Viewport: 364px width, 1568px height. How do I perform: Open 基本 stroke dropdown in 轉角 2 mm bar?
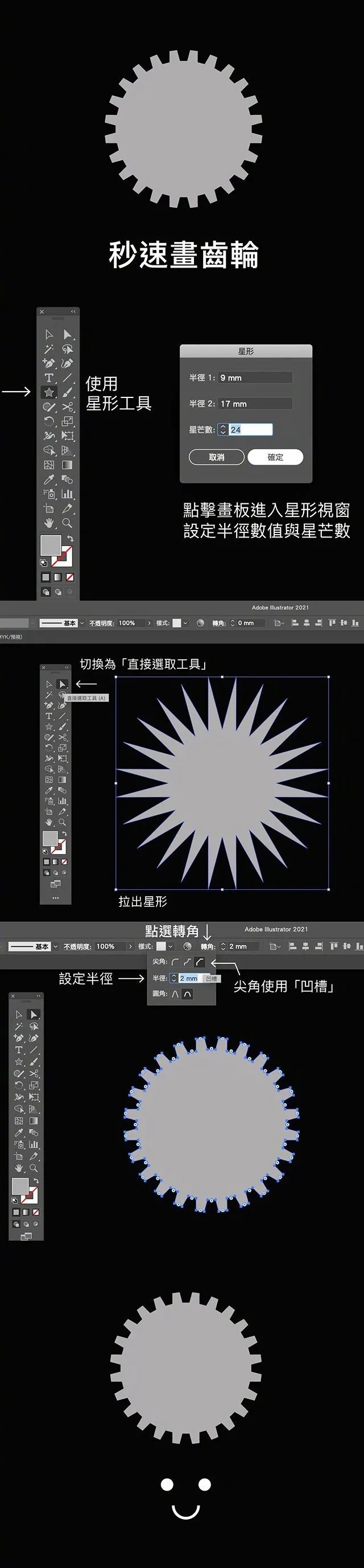[x=55, y=946]
